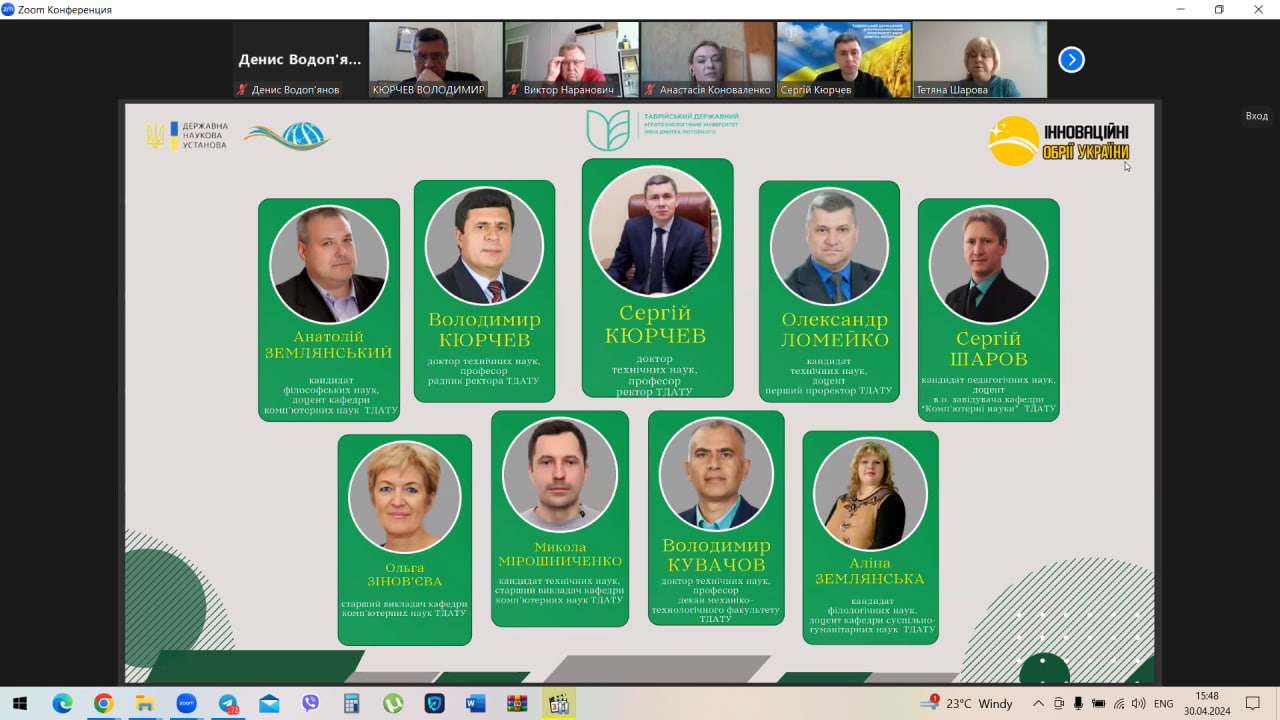Show next page of participant videos
The image size is (1280, 720).
[x=1071, y=60]
